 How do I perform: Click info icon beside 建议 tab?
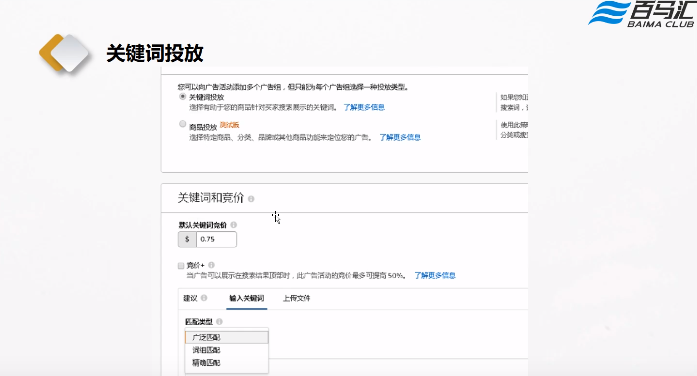tap(204, 298)
